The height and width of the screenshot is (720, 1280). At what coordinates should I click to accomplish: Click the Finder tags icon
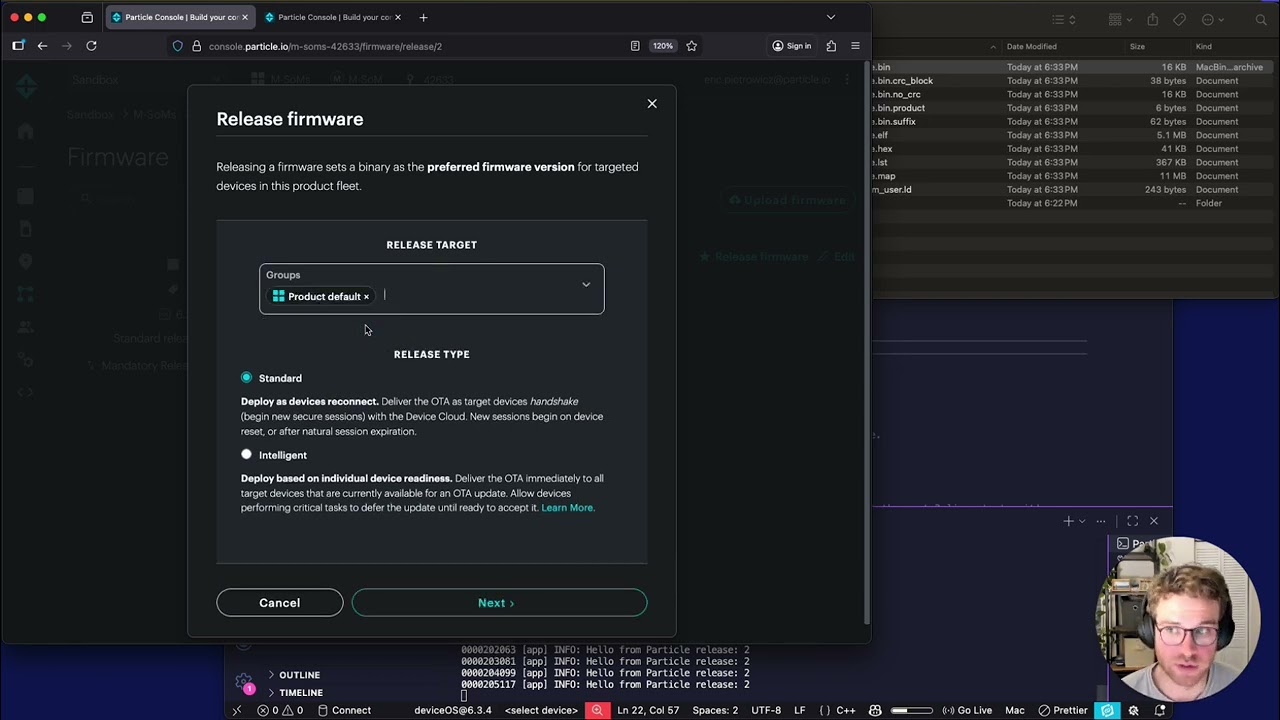[x=1180, y=20]
